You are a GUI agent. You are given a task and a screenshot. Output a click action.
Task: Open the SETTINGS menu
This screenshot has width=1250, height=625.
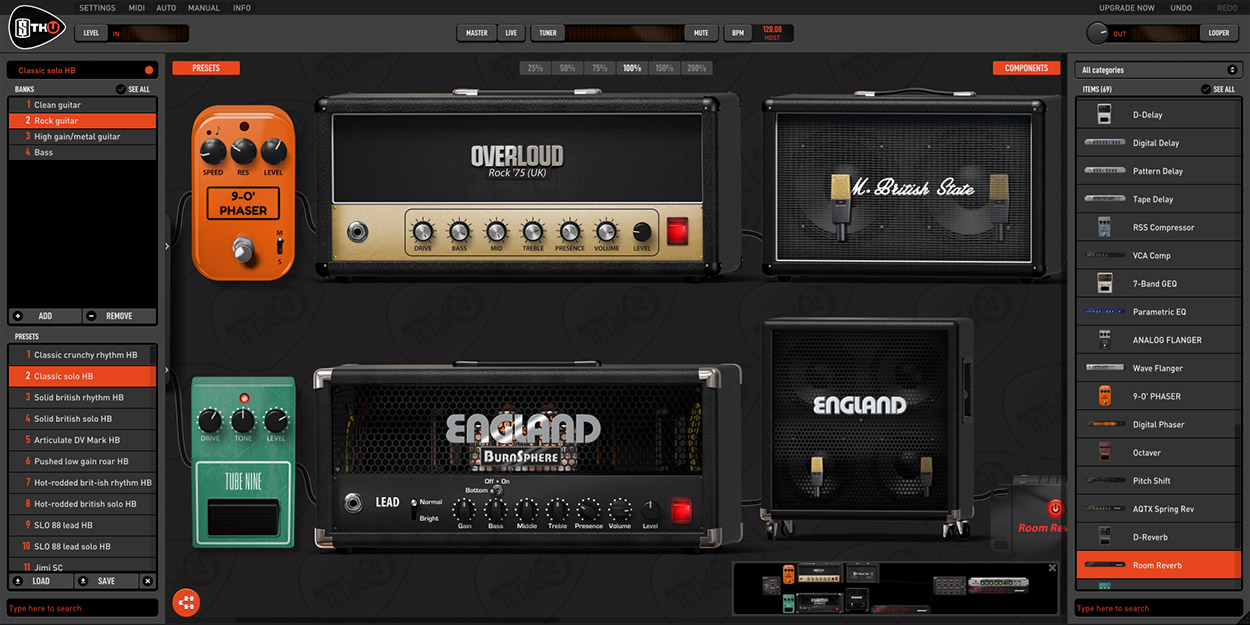click(x=97, y=8)
